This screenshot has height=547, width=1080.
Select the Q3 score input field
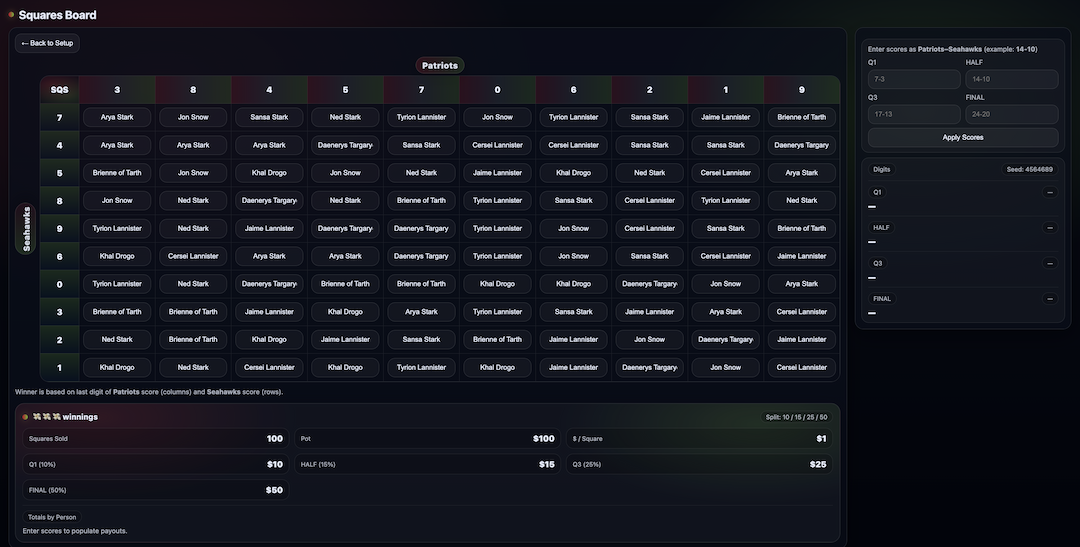tap(913, 114)
